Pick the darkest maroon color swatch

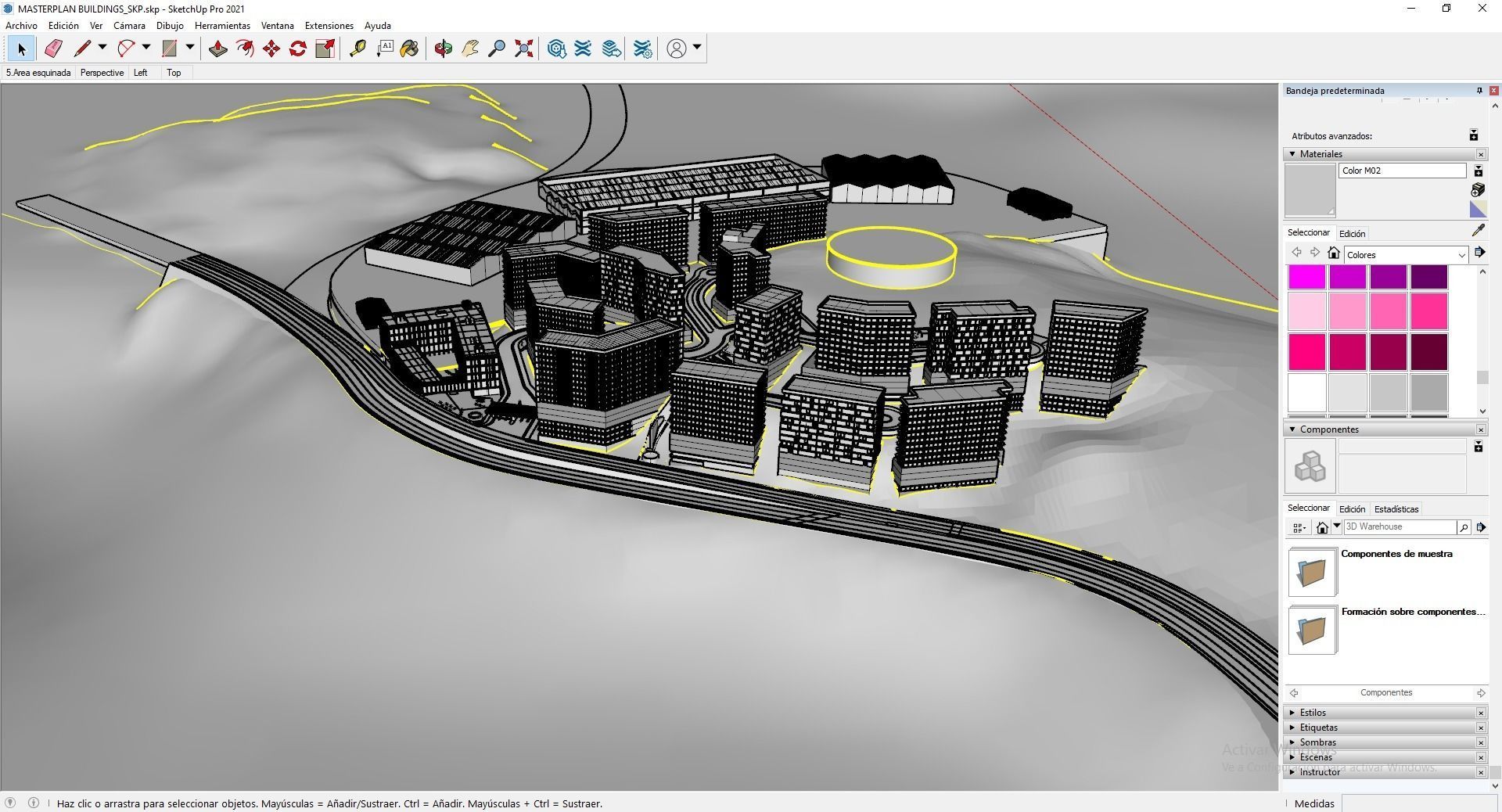click(1429, 351)
